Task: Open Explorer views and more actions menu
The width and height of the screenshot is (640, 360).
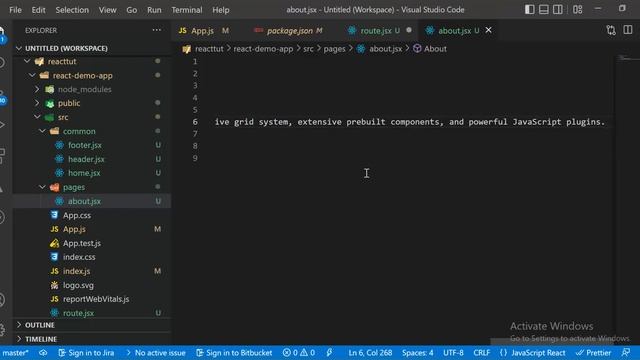Action: (157, 30)
